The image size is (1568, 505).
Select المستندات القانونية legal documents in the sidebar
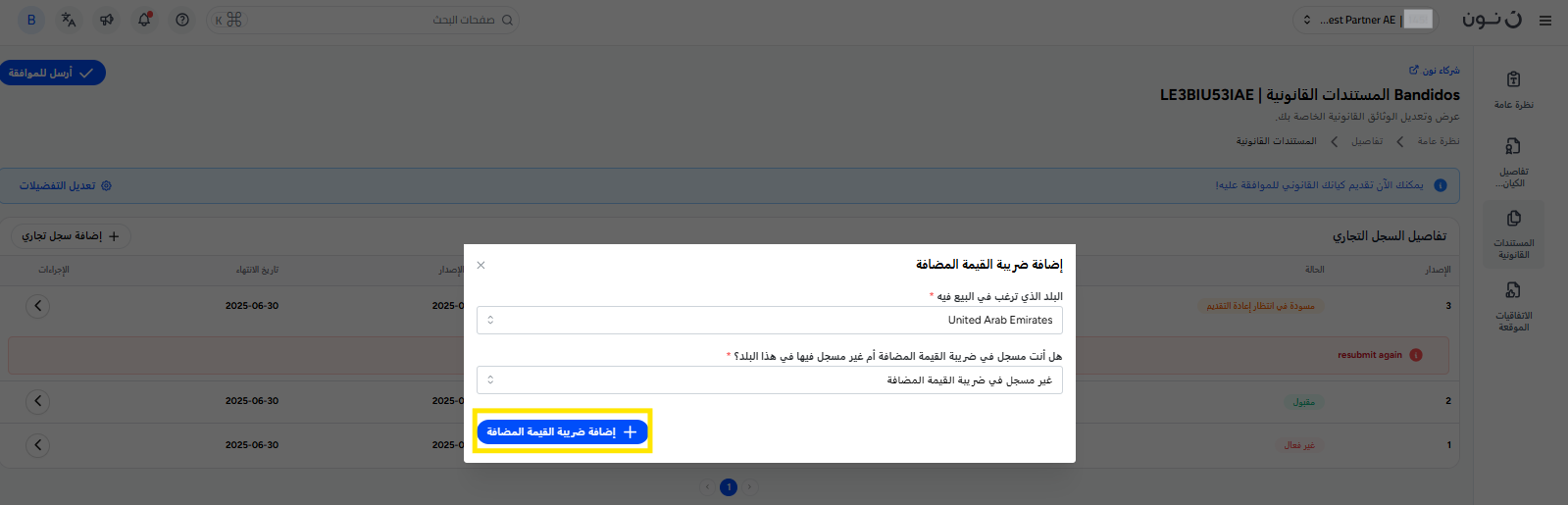tap(1514, 235)
